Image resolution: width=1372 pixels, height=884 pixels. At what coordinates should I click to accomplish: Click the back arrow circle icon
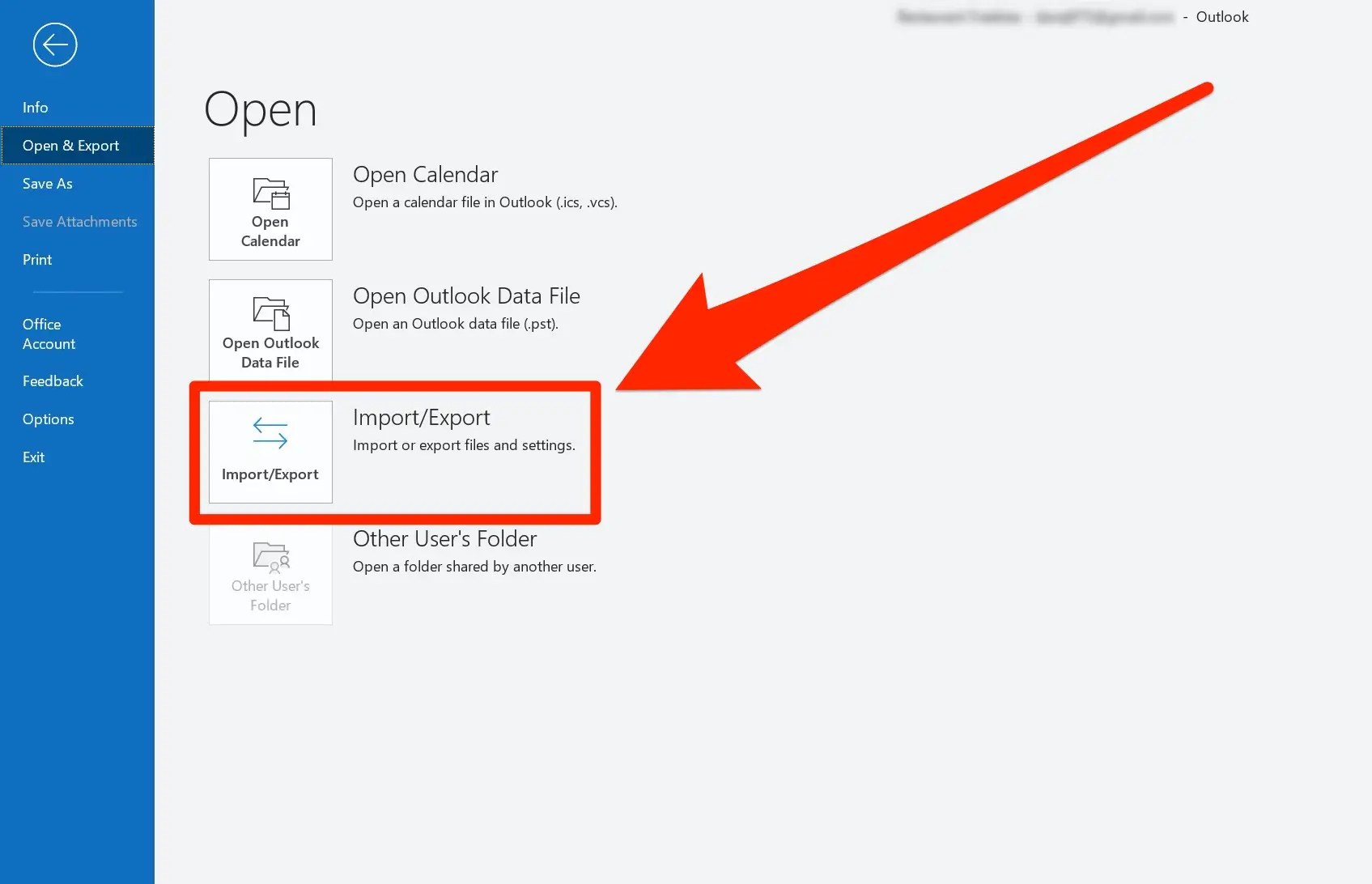click(x=55, y=45)
